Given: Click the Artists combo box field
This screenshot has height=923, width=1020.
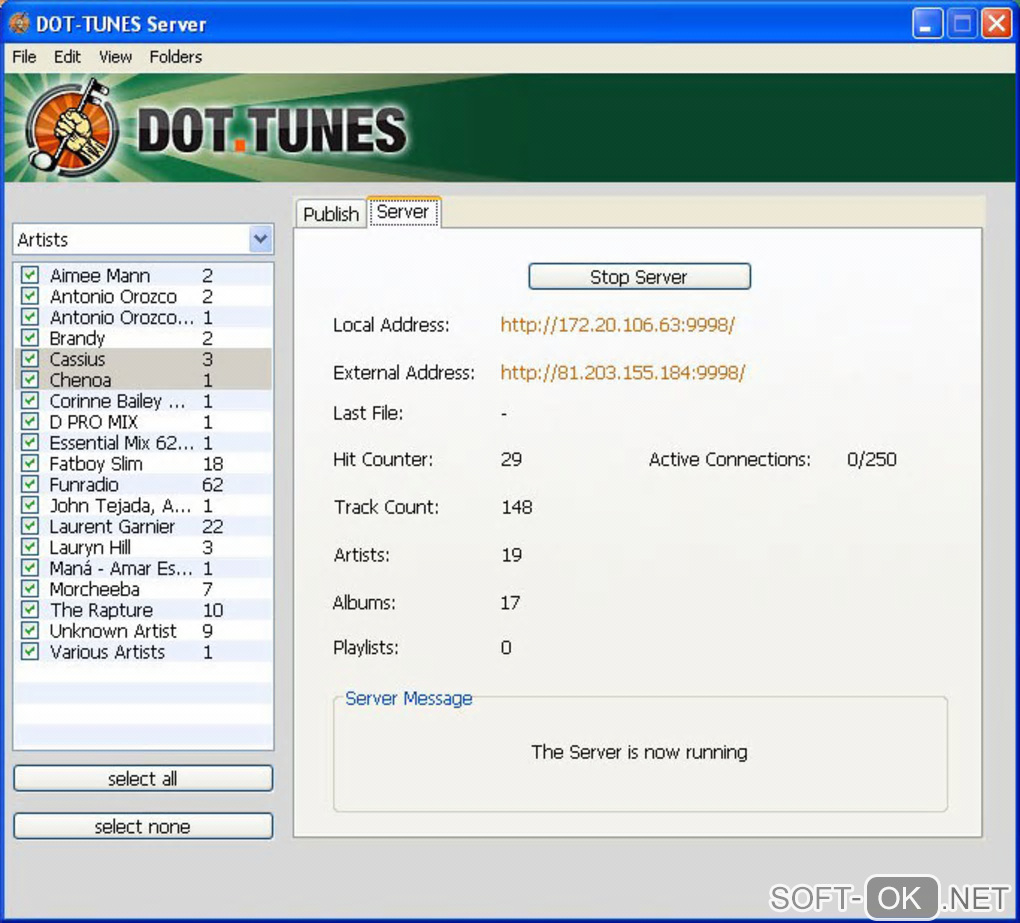Looking at the screenshot, I should click(x=142, y=239).
